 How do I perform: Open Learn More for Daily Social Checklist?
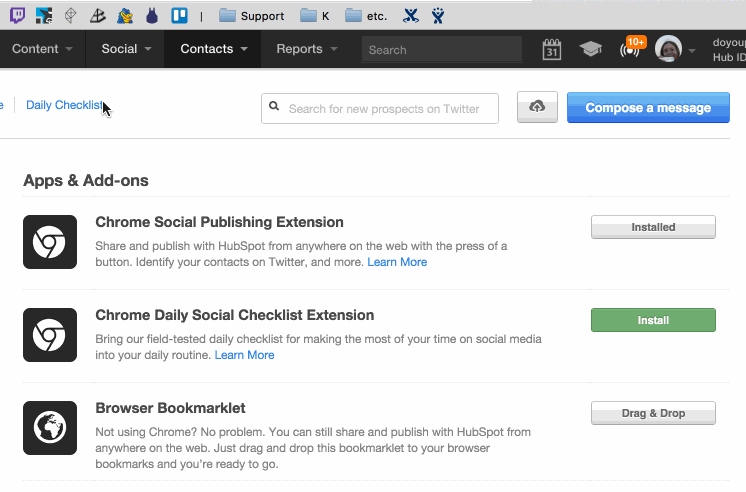pos(245,355)
